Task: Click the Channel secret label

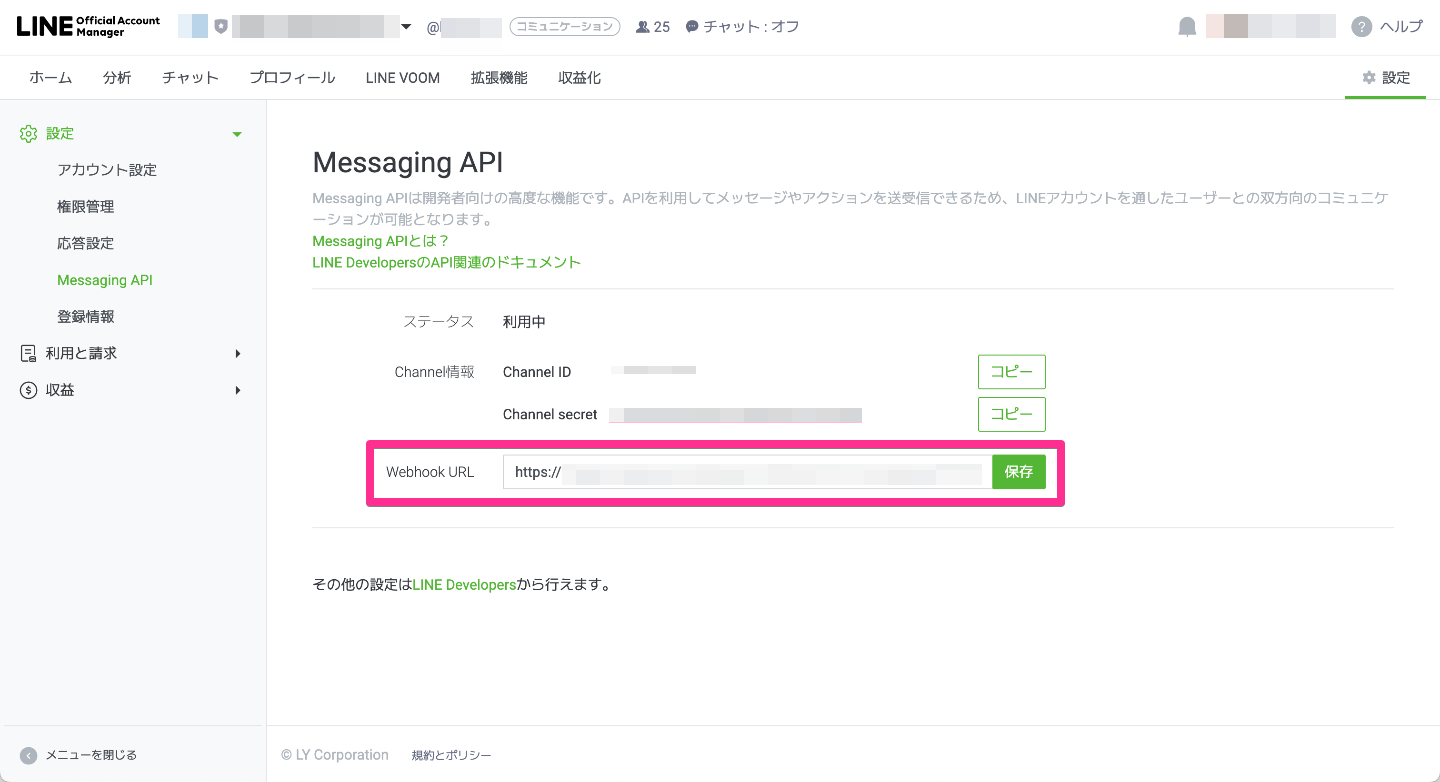Action: [550, 414]
